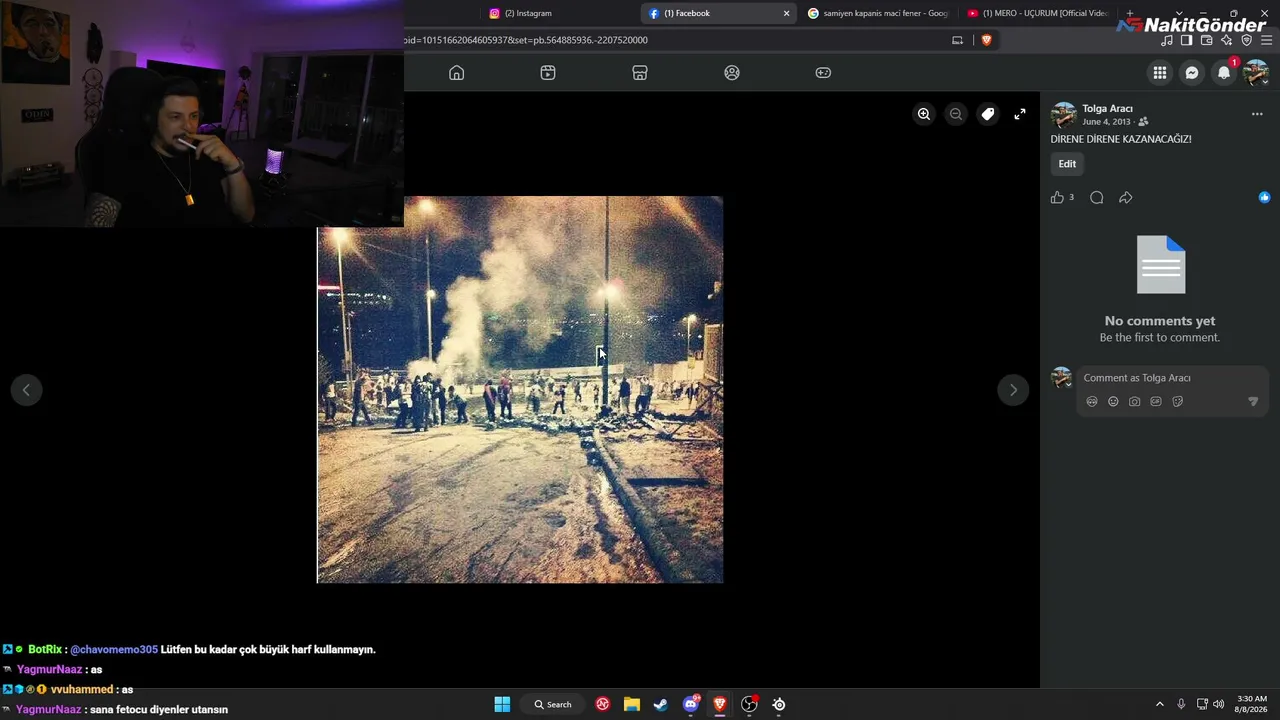1280x720 pixels.
Task: Switch to the Instagram browser tab
Action: click(x=560, y=13)
